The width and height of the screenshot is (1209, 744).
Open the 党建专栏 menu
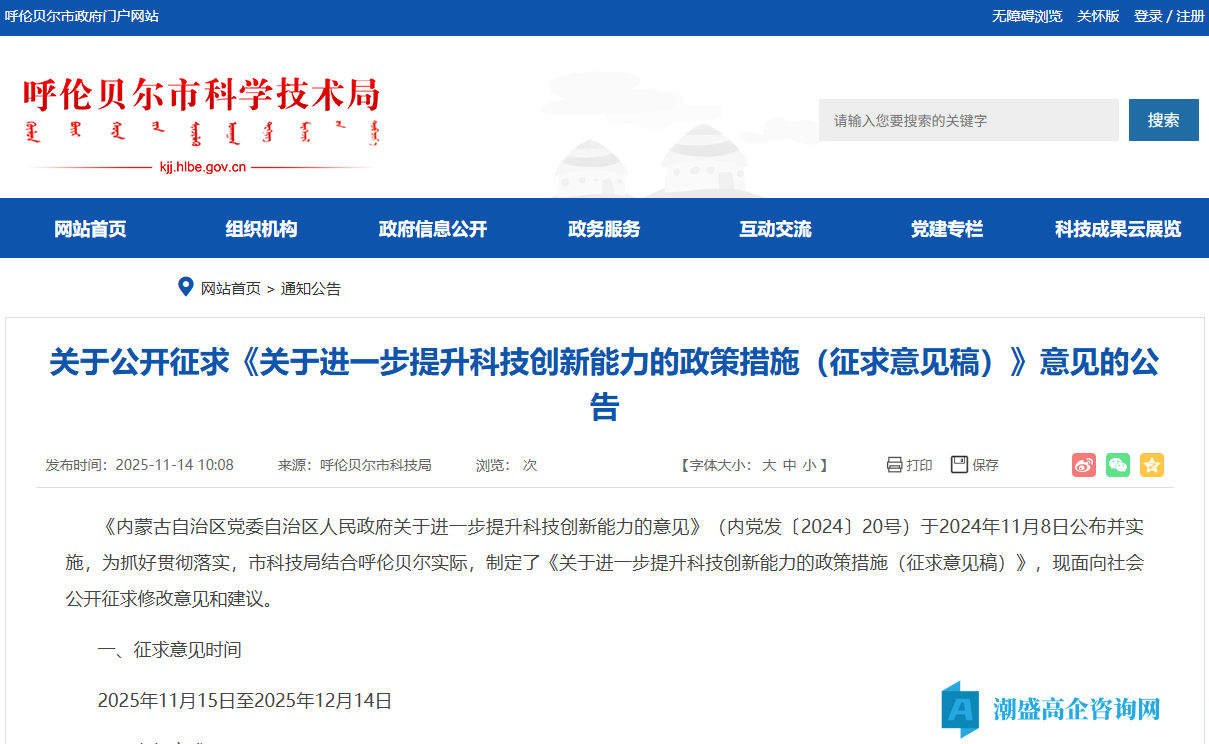tap(946, 228)
